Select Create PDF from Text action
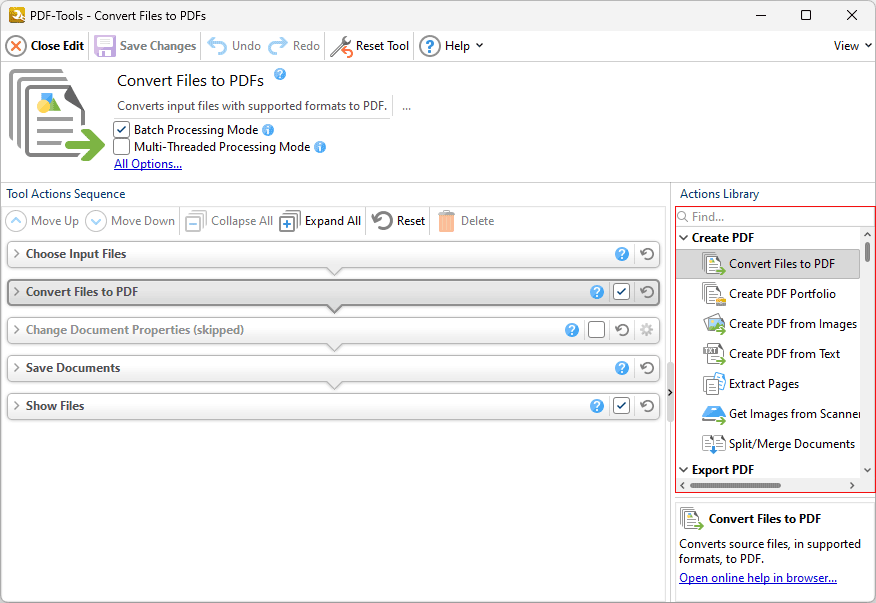The height and width of the screenshot is (603, 876). (x=768, y=354)
